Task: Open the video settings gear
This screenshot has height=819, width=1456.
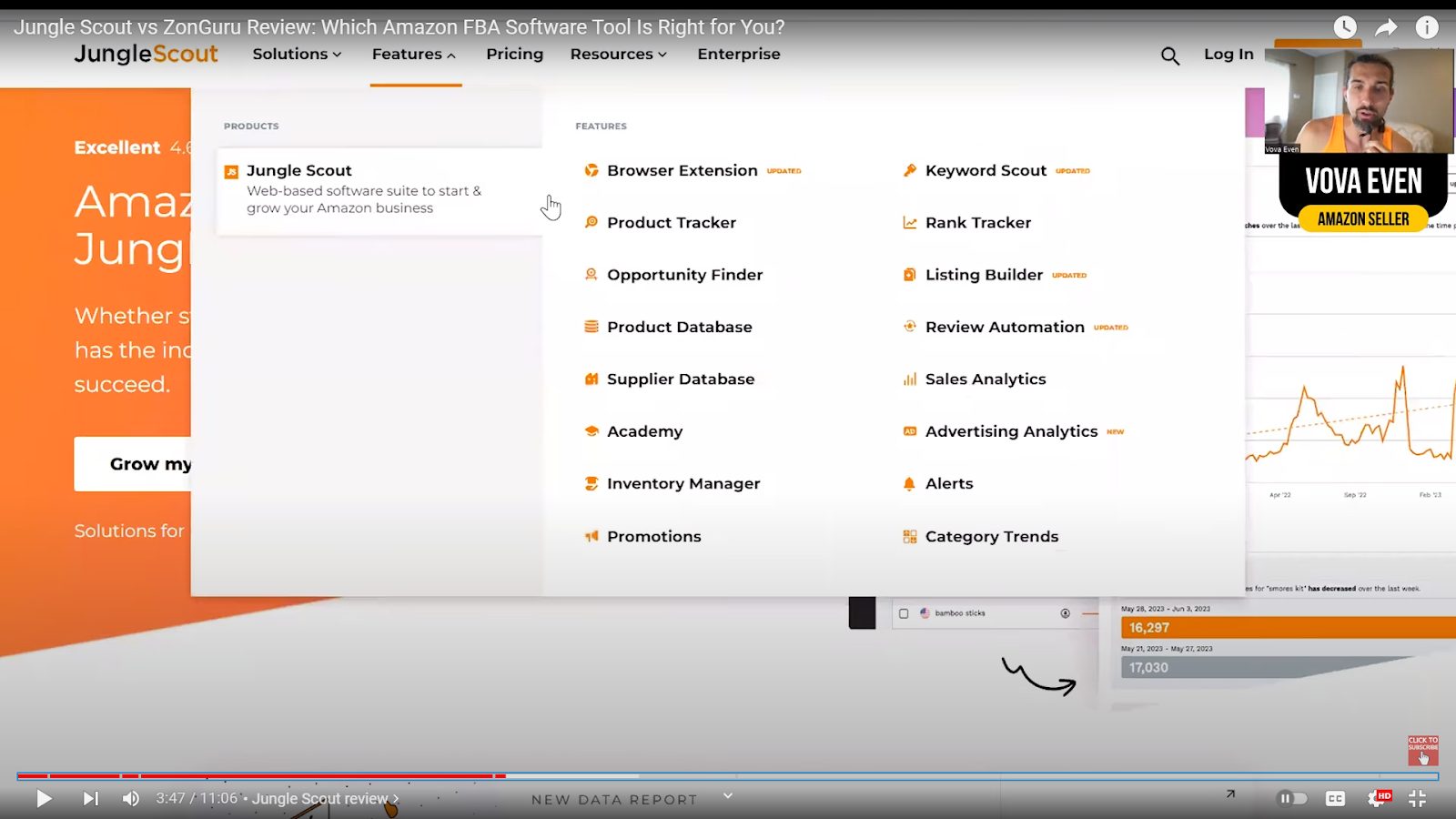Action: point(1377,798)
